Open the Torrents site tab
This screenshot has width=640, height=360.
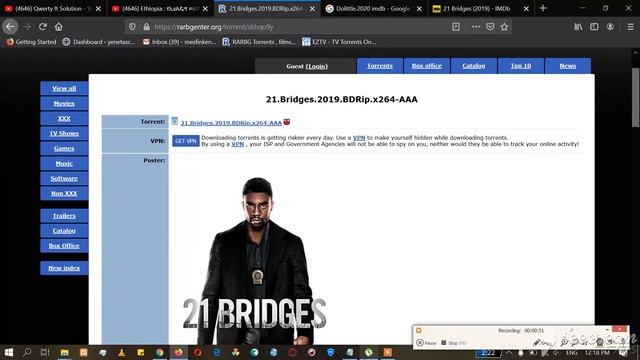(x=380, y=66)
